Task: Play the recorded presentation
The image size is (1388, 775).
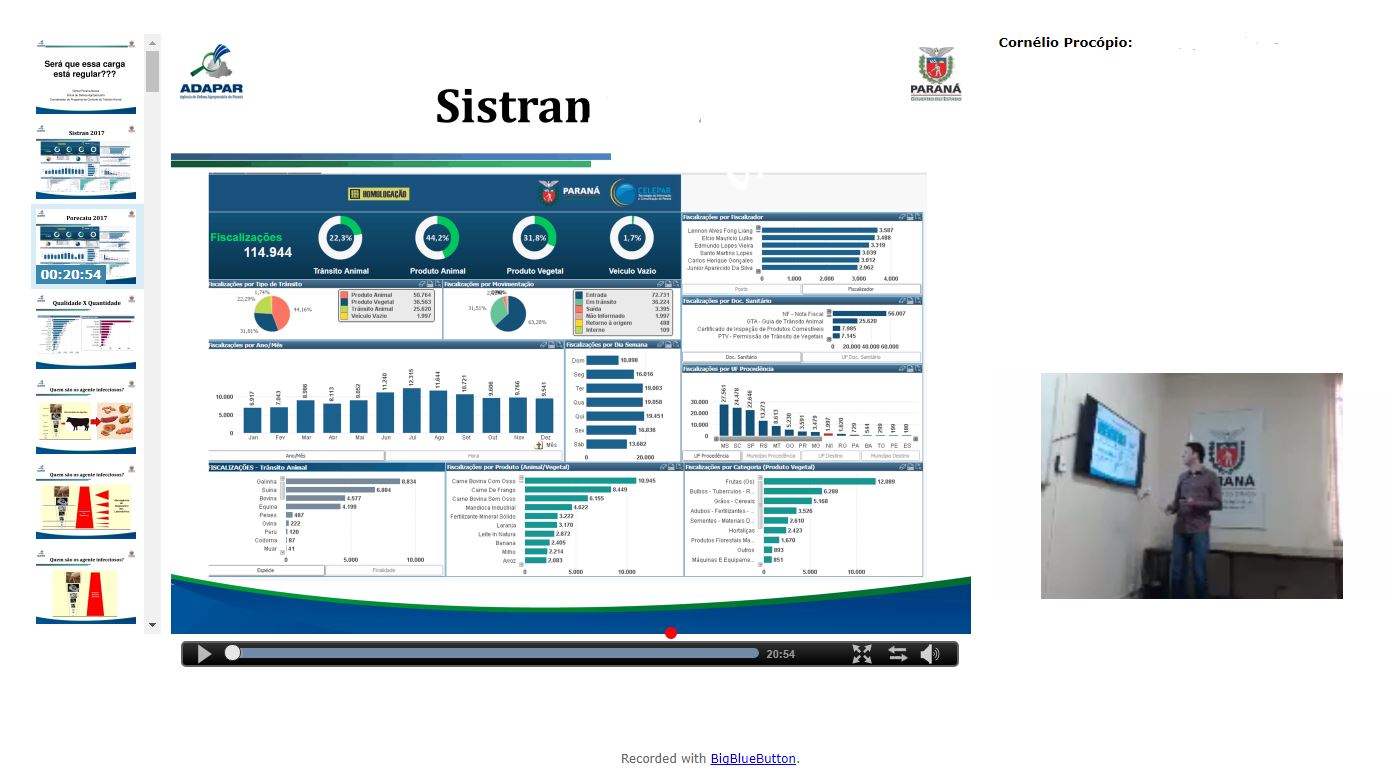Action: [204, 654]
